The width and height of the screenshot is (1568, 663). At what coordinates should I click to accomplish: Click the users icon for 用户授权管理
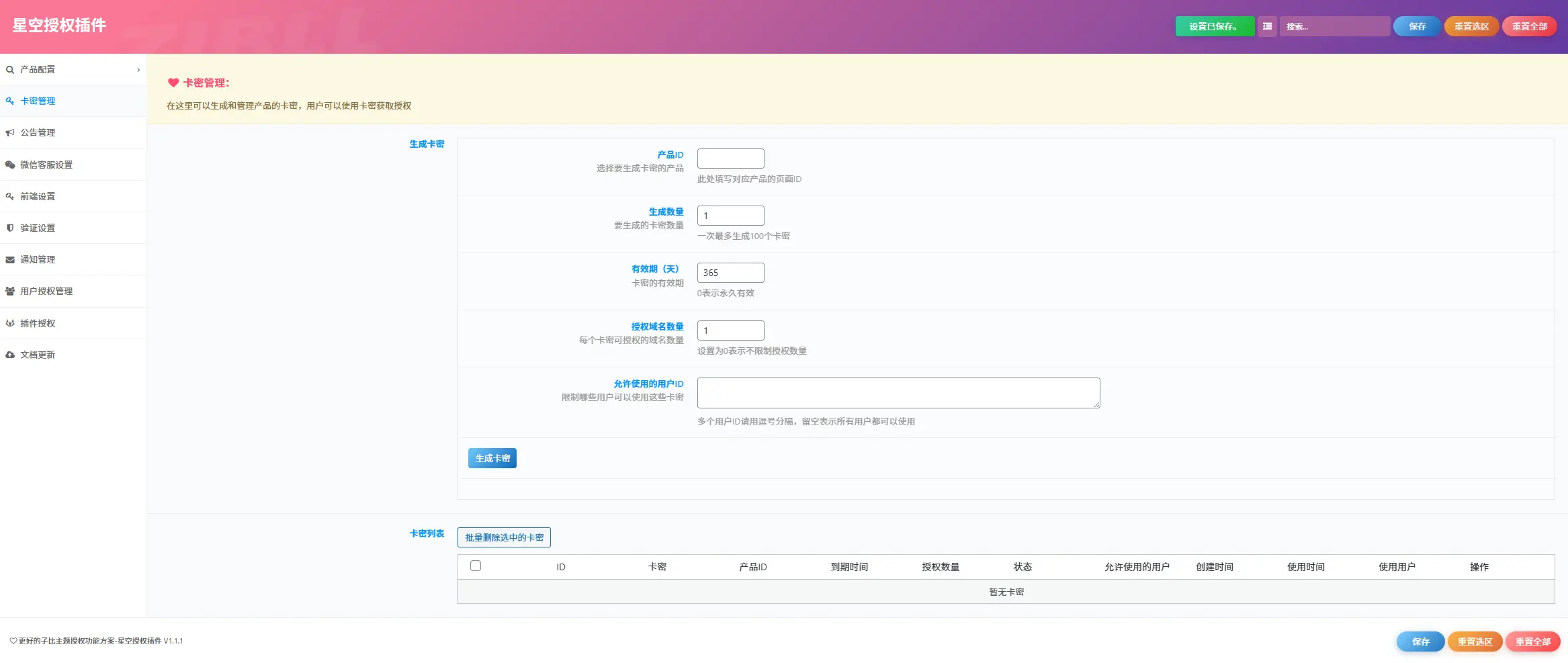pos(10,292)
